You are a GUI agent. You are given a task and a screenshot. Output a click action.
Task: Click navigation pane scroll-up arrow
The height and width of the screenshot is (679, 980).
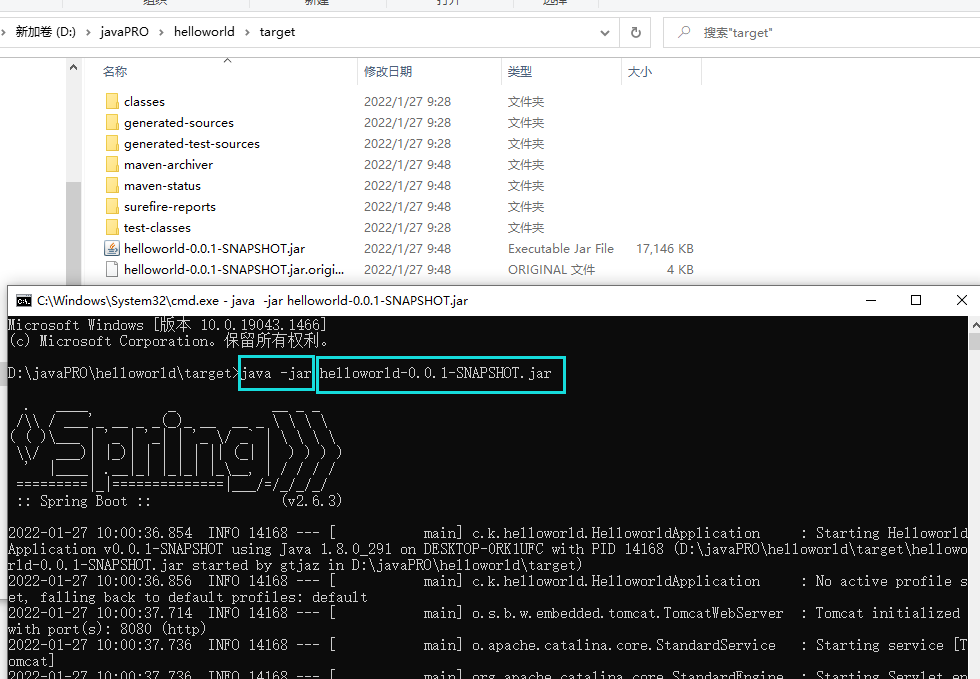[74, 67]
